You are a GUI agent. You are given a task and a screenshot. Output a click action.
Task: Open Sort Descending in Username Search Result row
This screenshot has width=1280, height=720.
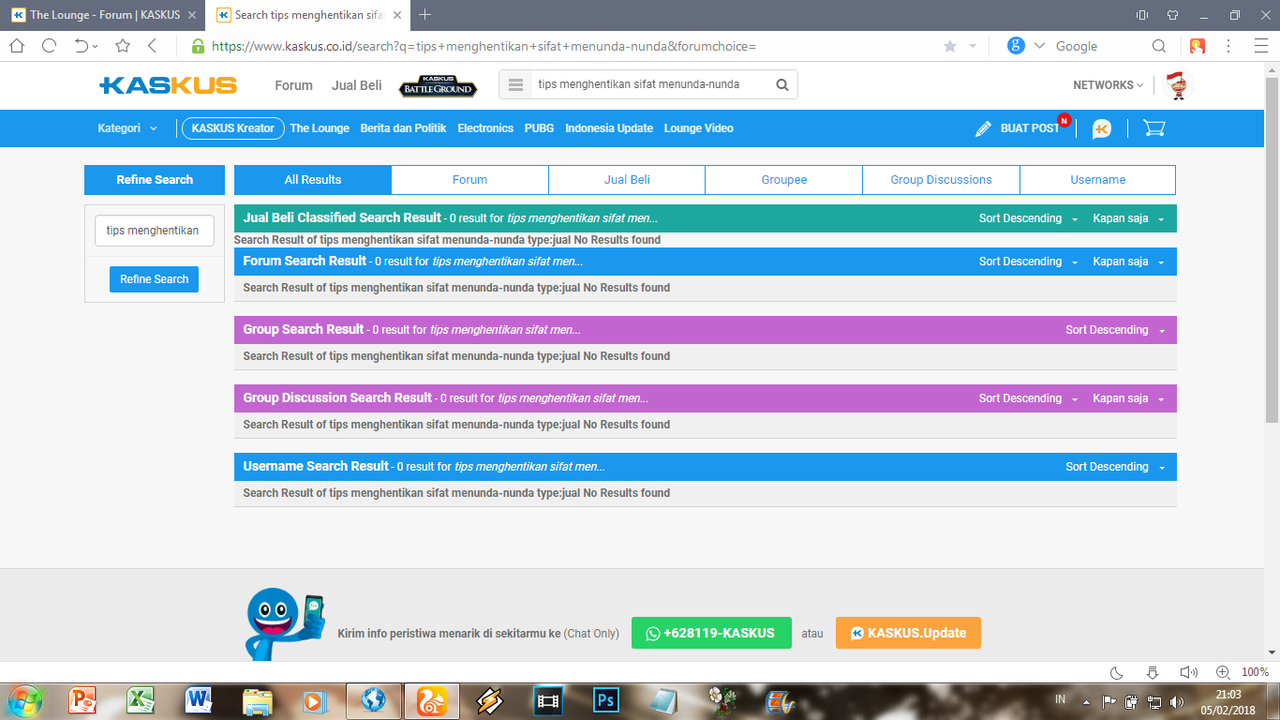1115,467
